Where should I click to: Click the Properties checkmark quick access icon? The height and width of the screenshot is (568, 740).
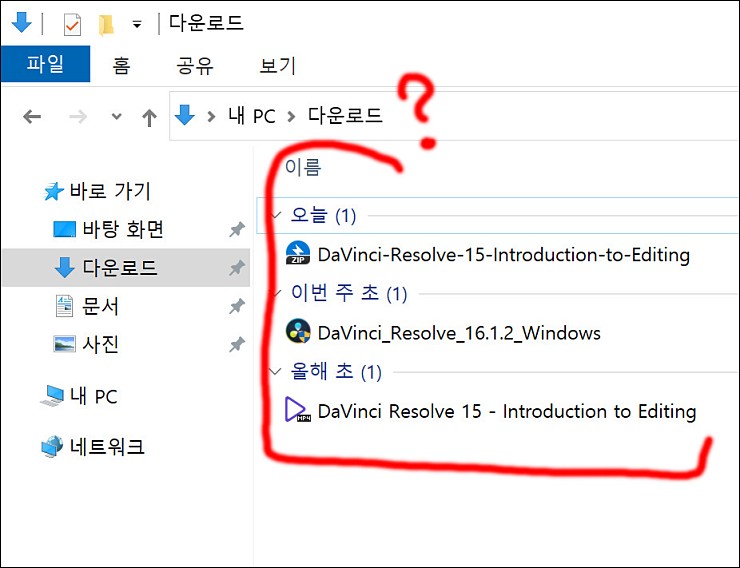click(x=72, y=25)
